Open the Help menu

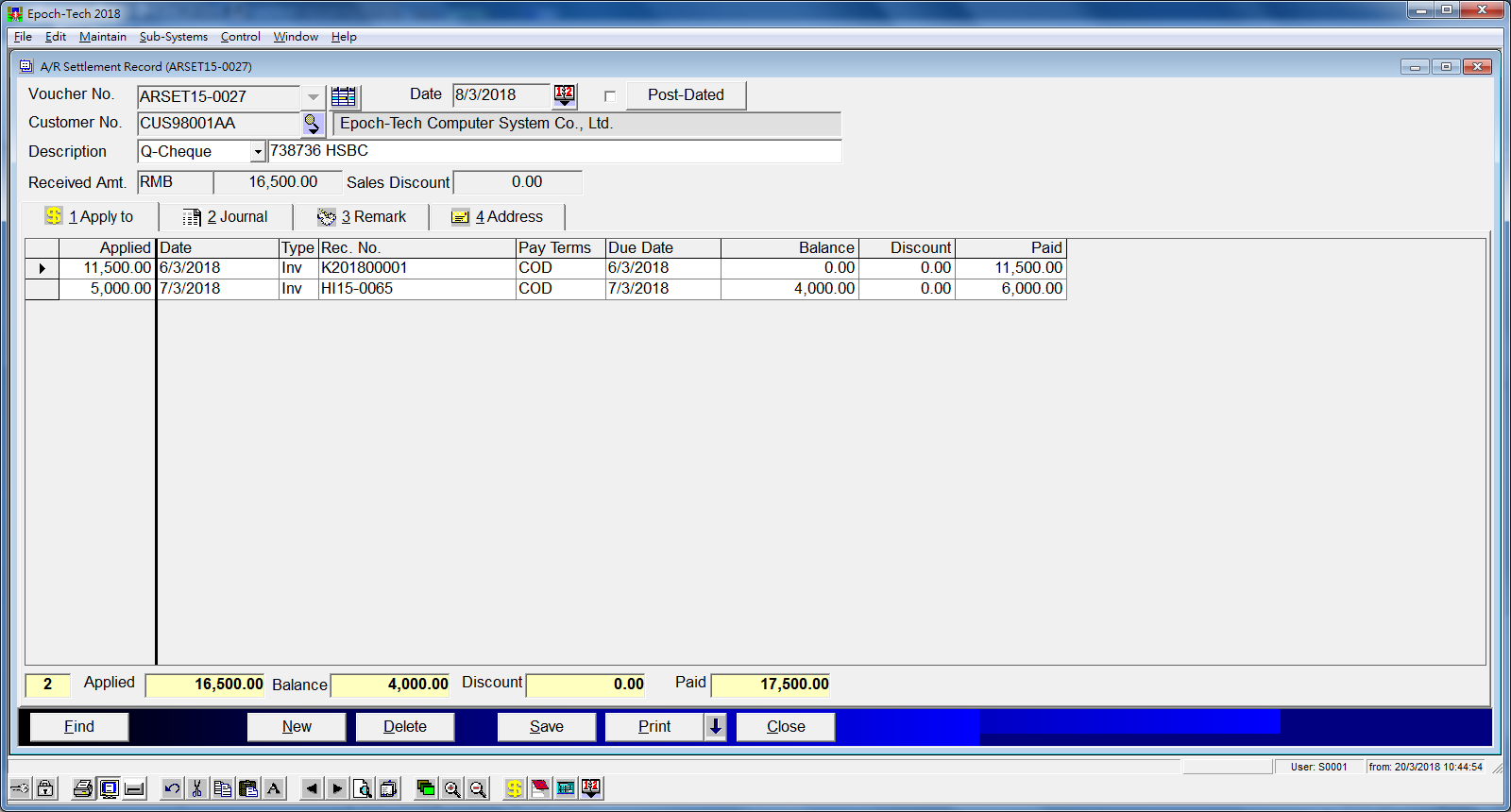point(344,37)
